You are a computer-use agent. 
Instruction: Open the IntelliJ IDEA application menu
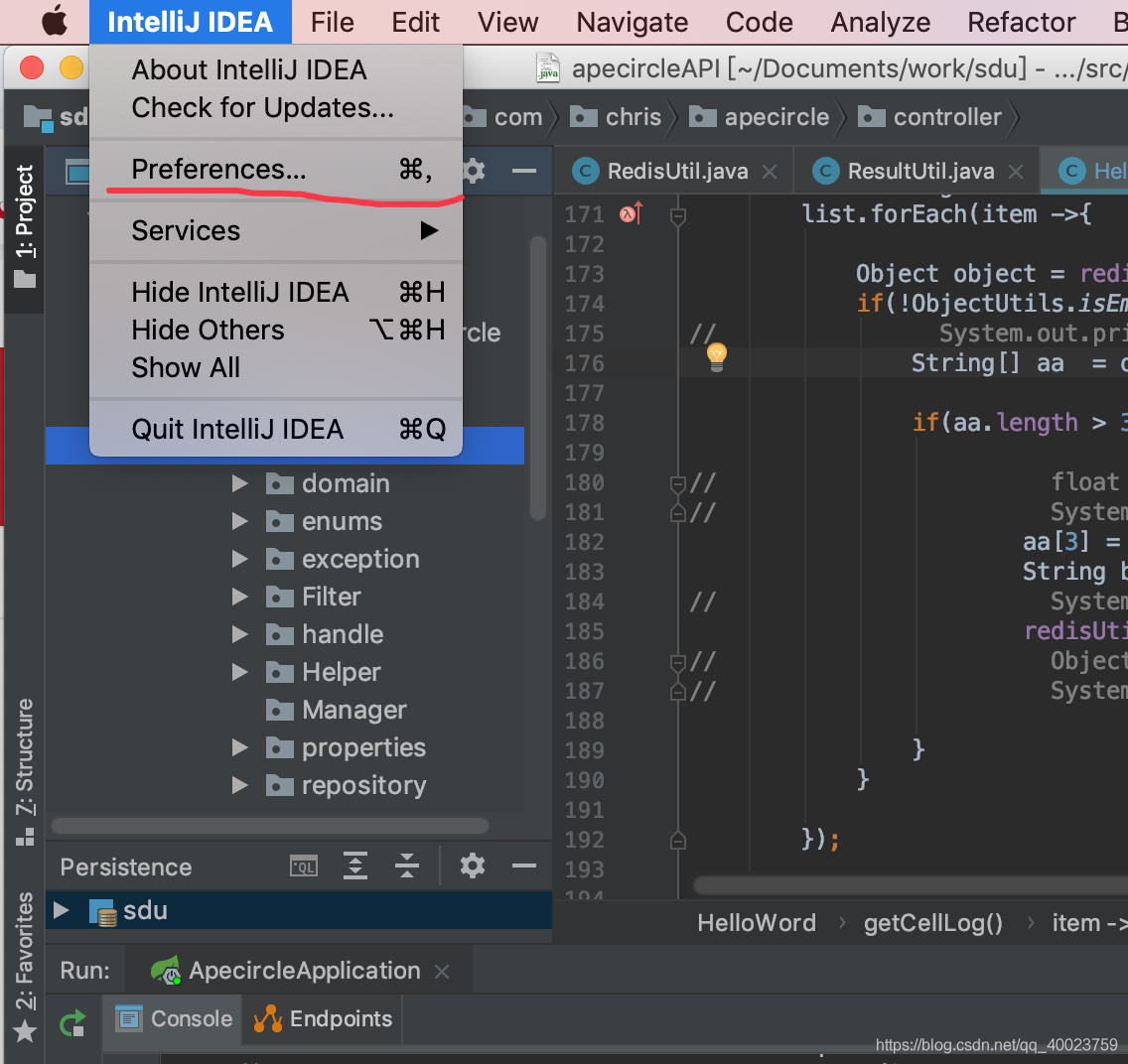click(190, 22)
